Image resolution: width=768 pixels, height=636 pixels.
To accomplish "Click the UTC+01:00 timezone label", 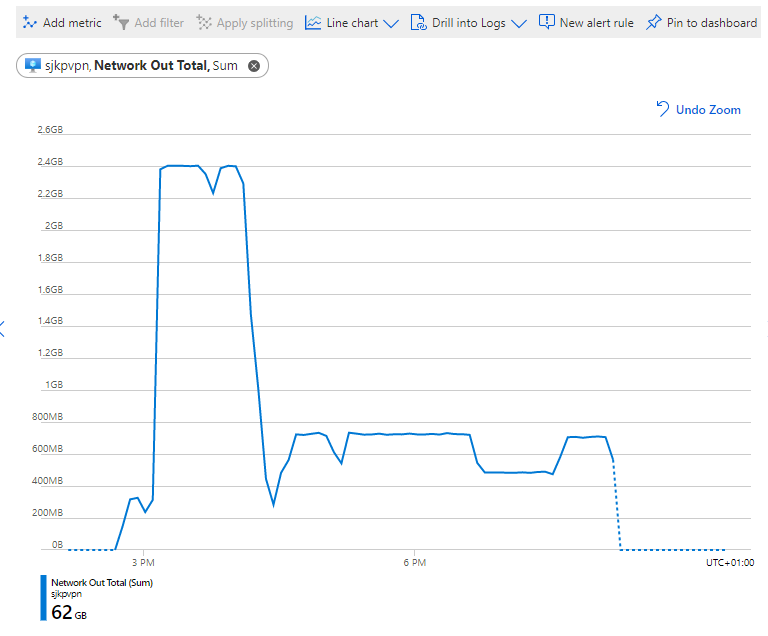I will click(x=730, y=563).
